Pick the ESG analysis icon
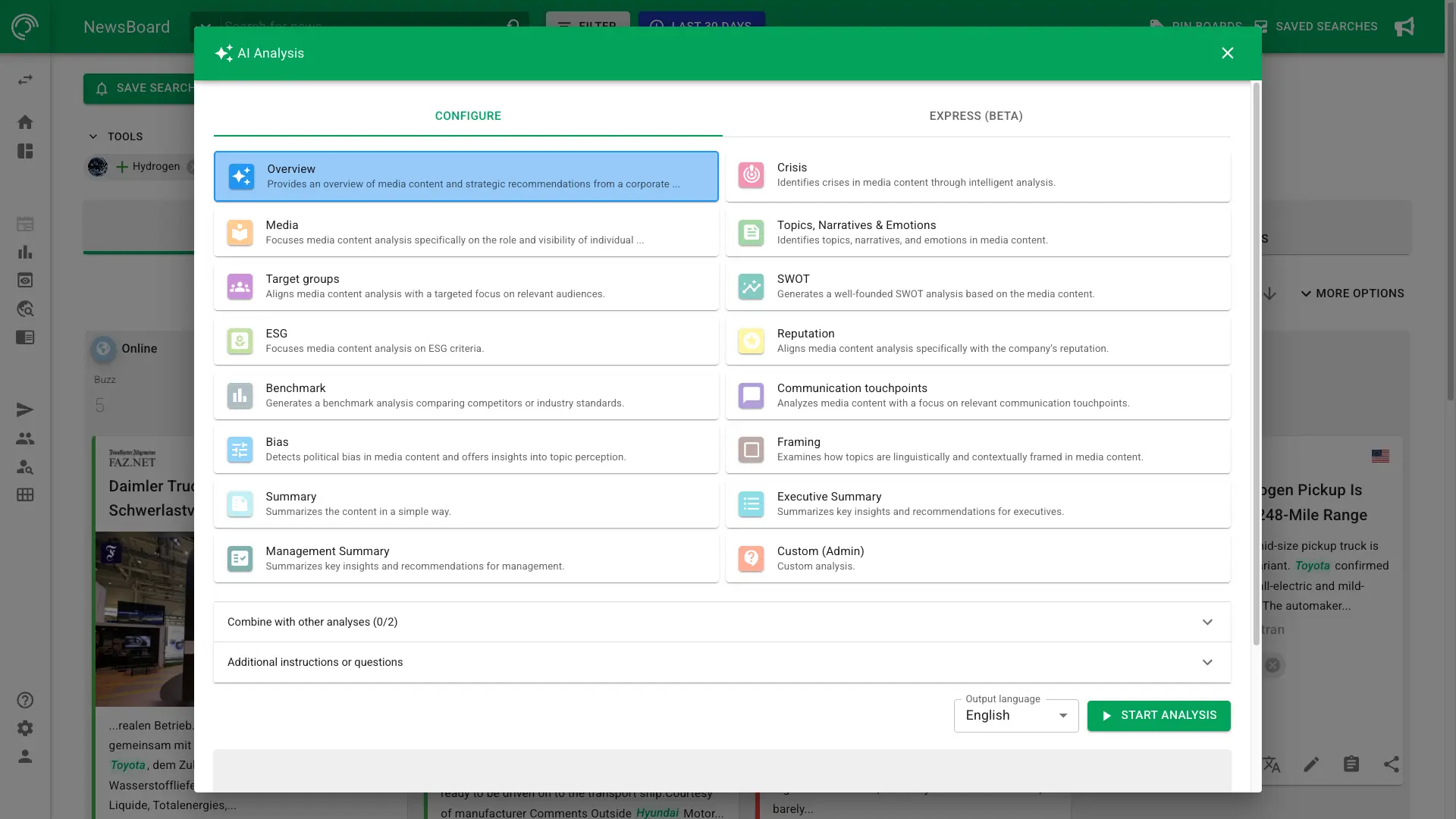This screenshot has width=1456, height=819. pos(240,341)
